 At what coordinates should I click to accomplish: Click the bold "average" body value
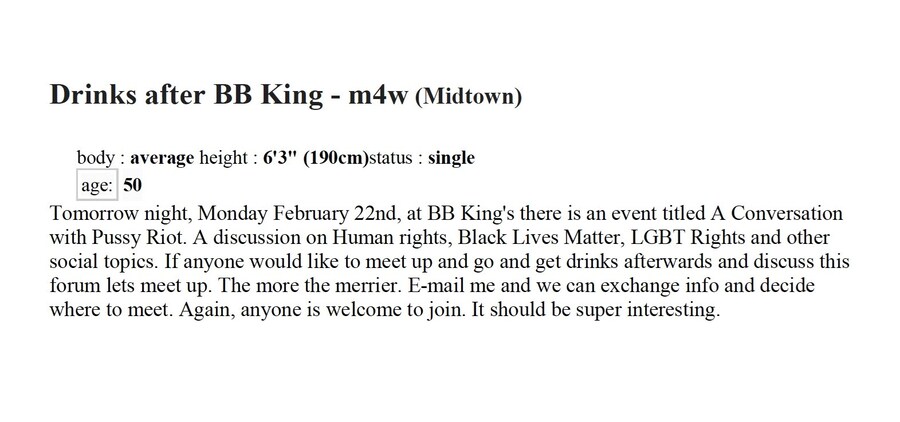162,158
